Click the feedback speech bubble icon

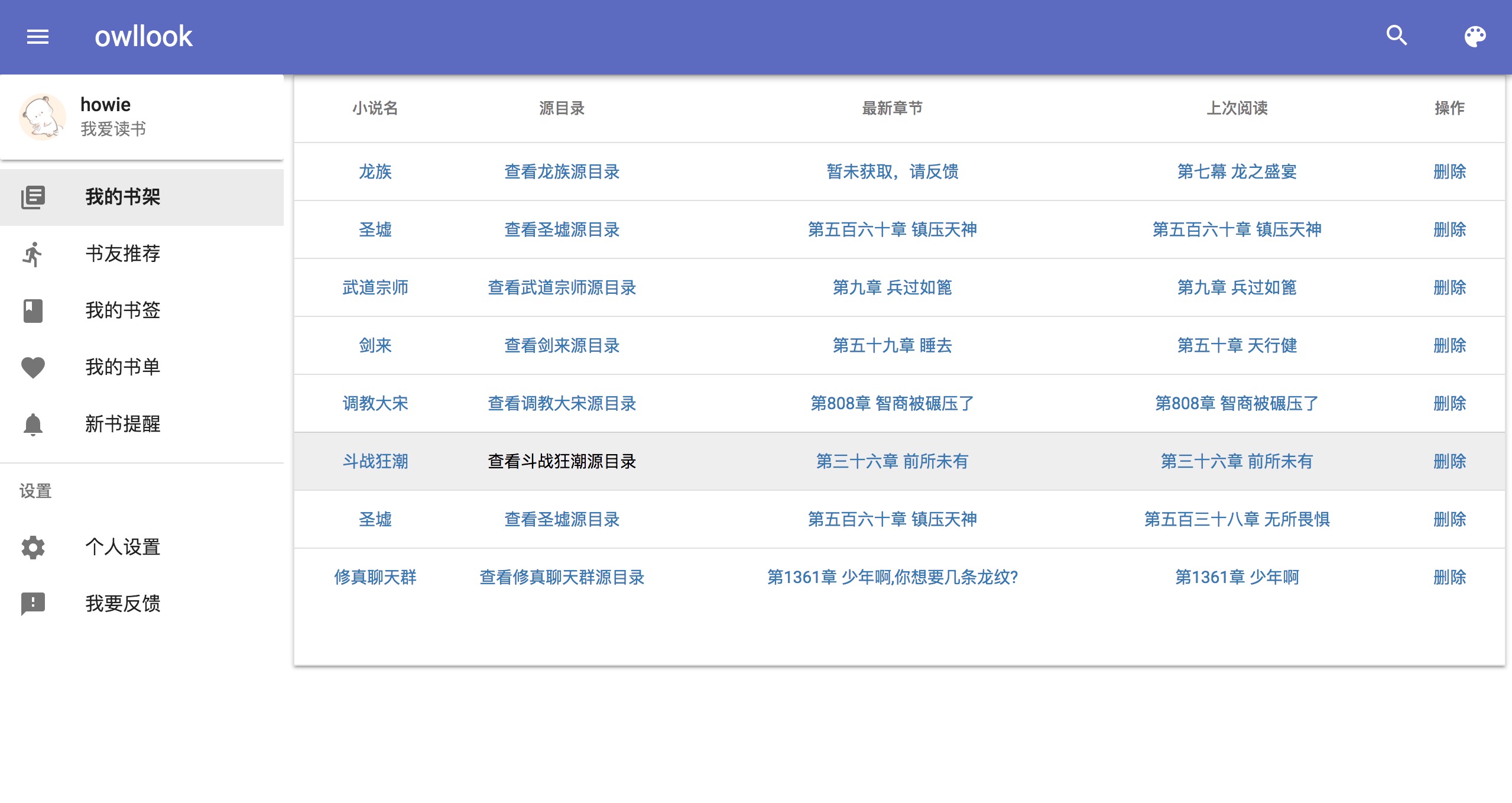33,604
